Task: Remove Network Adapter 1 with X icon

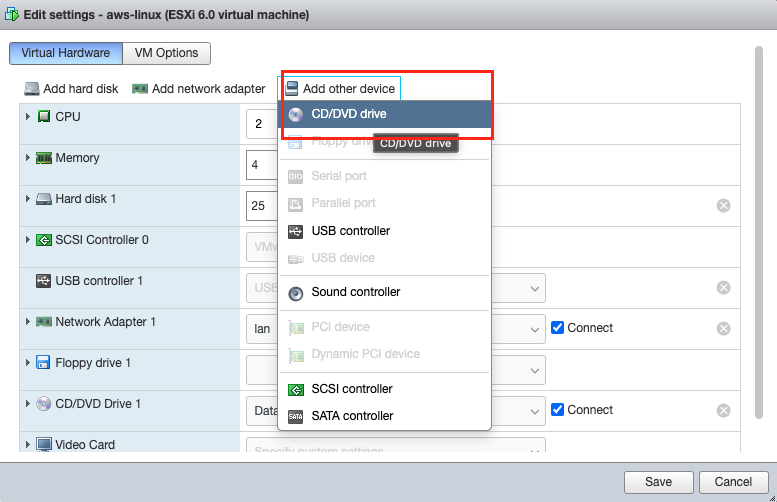Action: point(723,329)
